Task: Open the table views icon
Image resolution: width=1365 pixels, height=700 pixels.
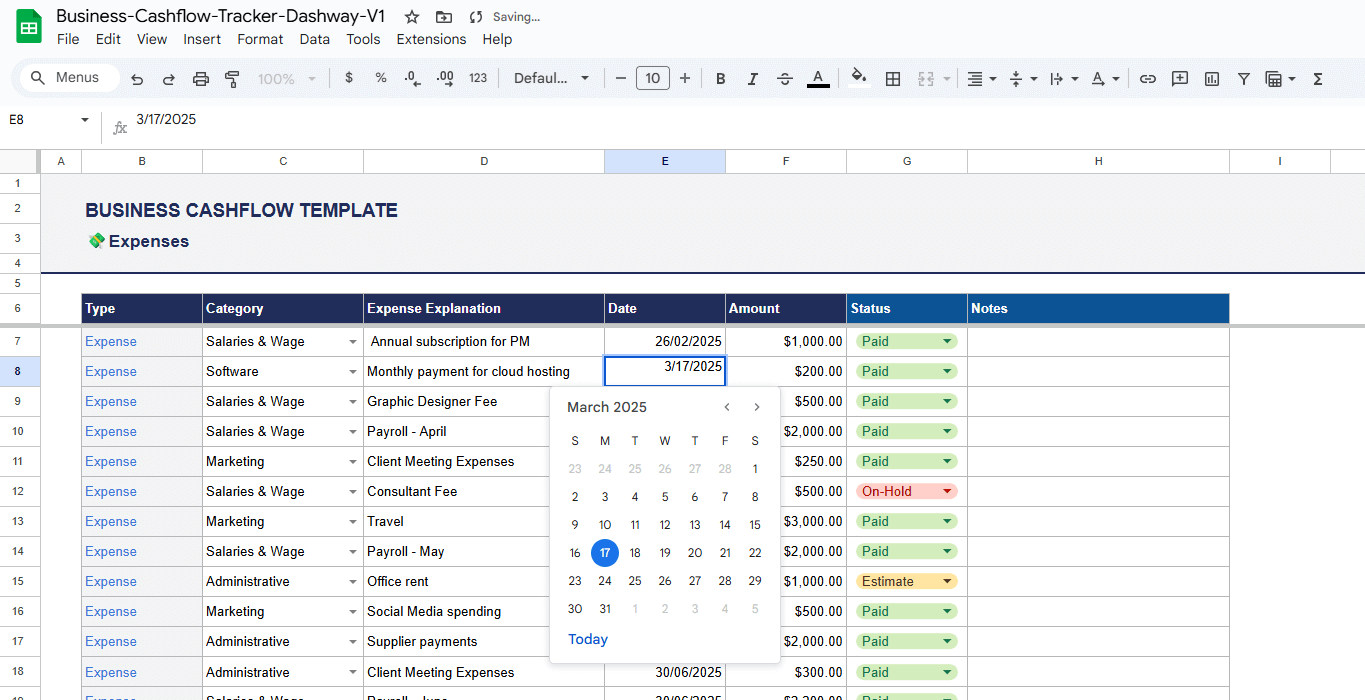Action: coord(1280,78)
